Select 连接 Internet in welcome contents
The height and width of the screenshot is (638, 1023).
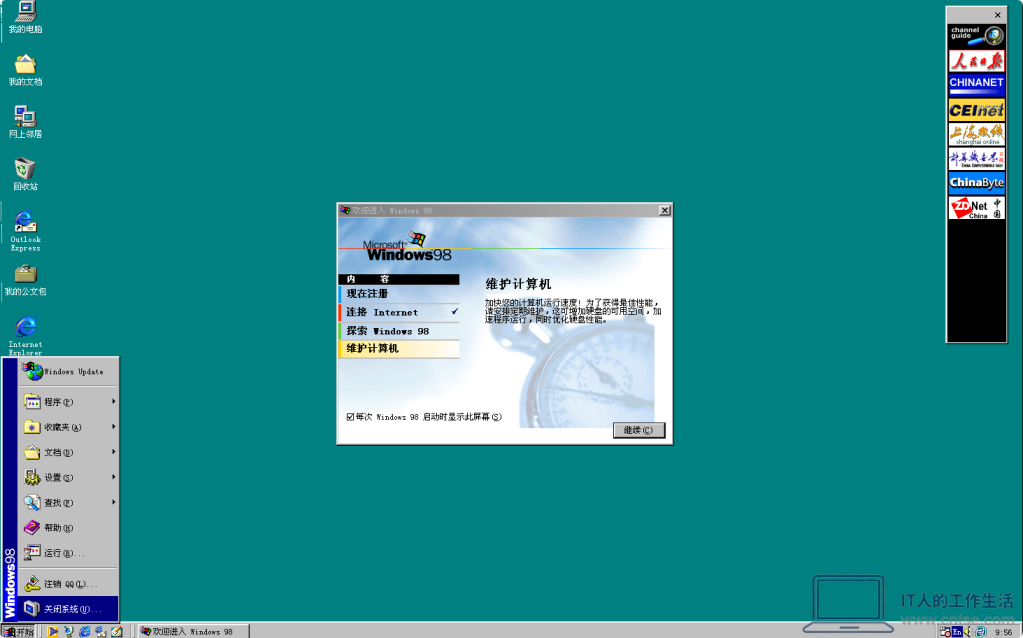point(399,312)
